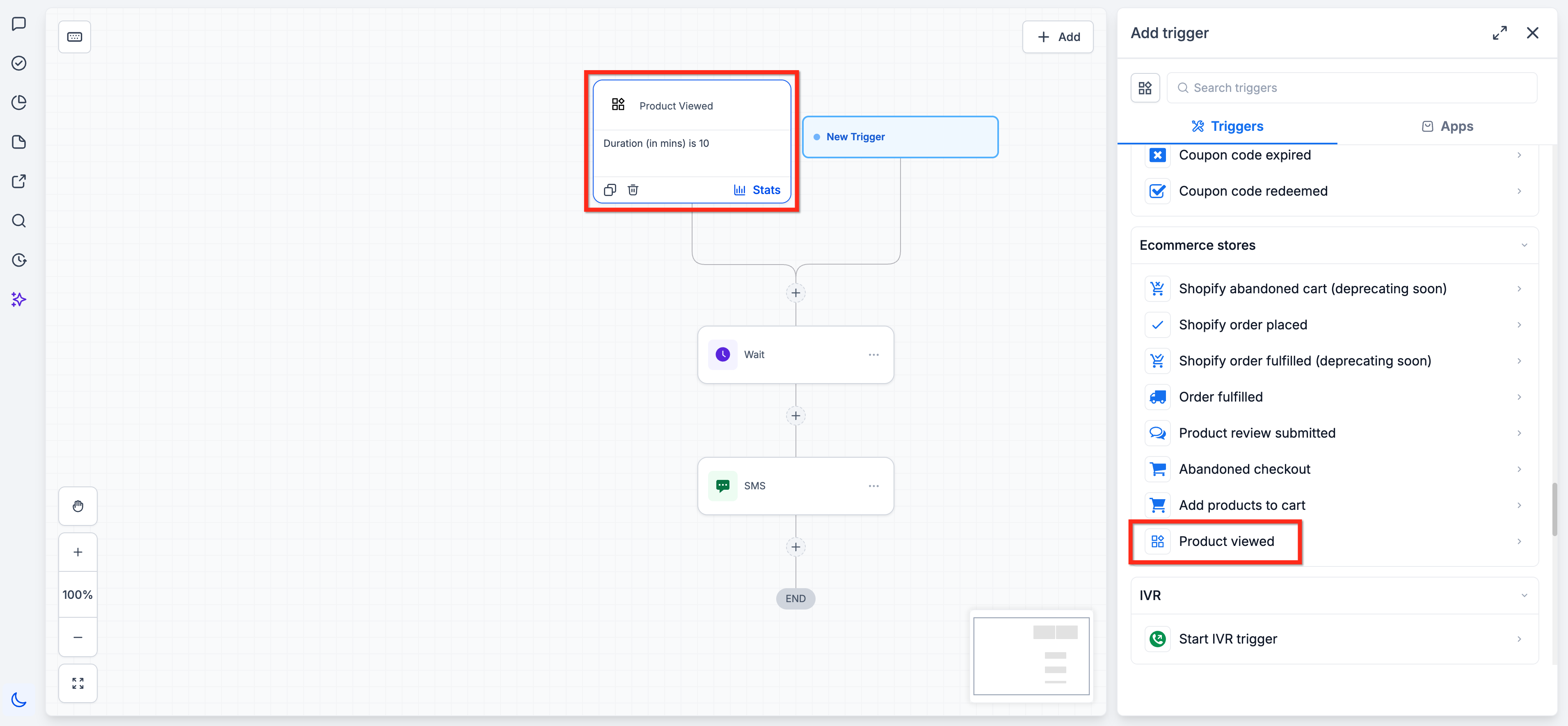This screenshot has height=726, width=1568.
Task: Zoom out with the minus control
Action: tap(78, 638)
